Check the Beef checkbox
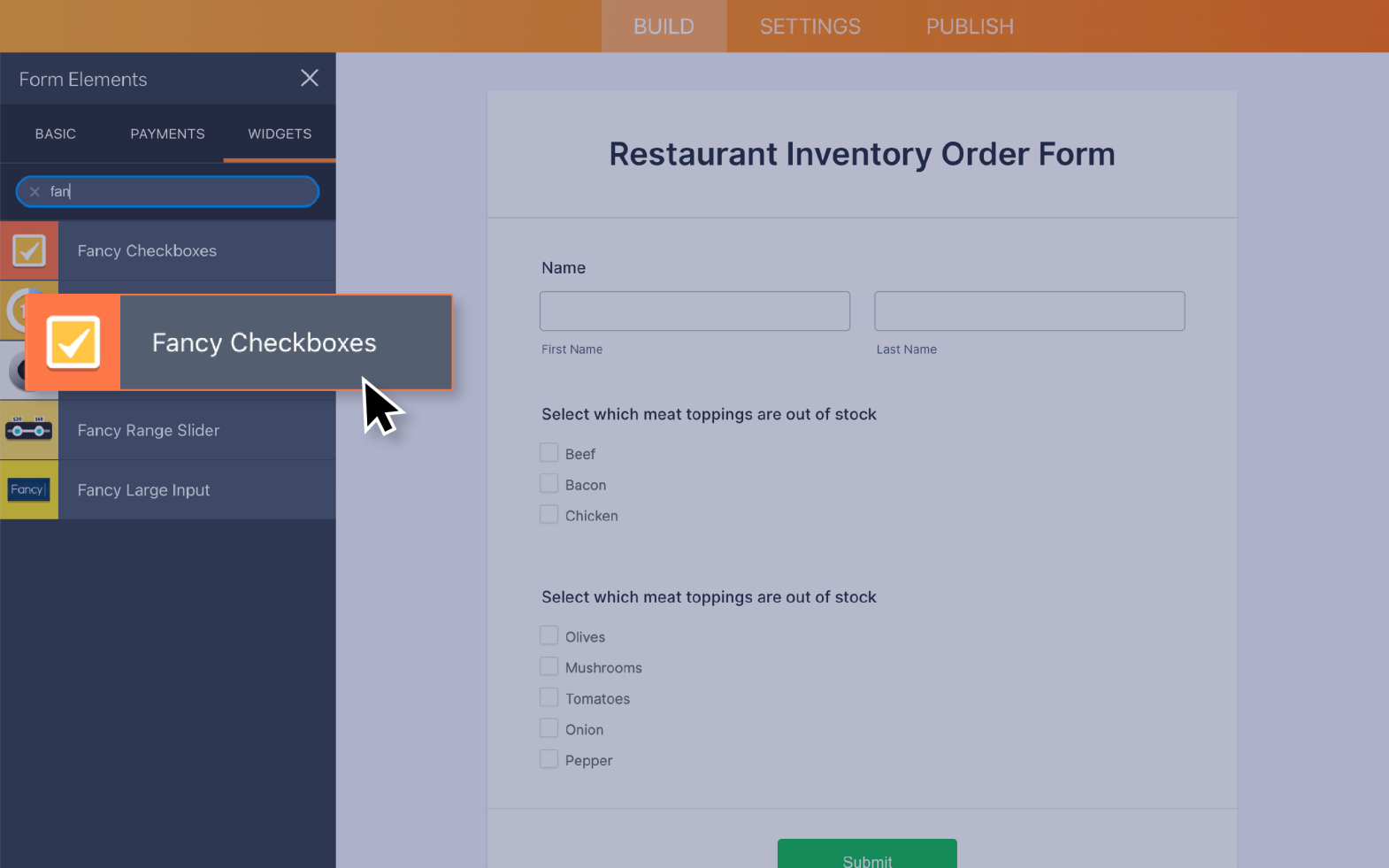The height and width of the screenshot is (868, 1389). [549, 453]
